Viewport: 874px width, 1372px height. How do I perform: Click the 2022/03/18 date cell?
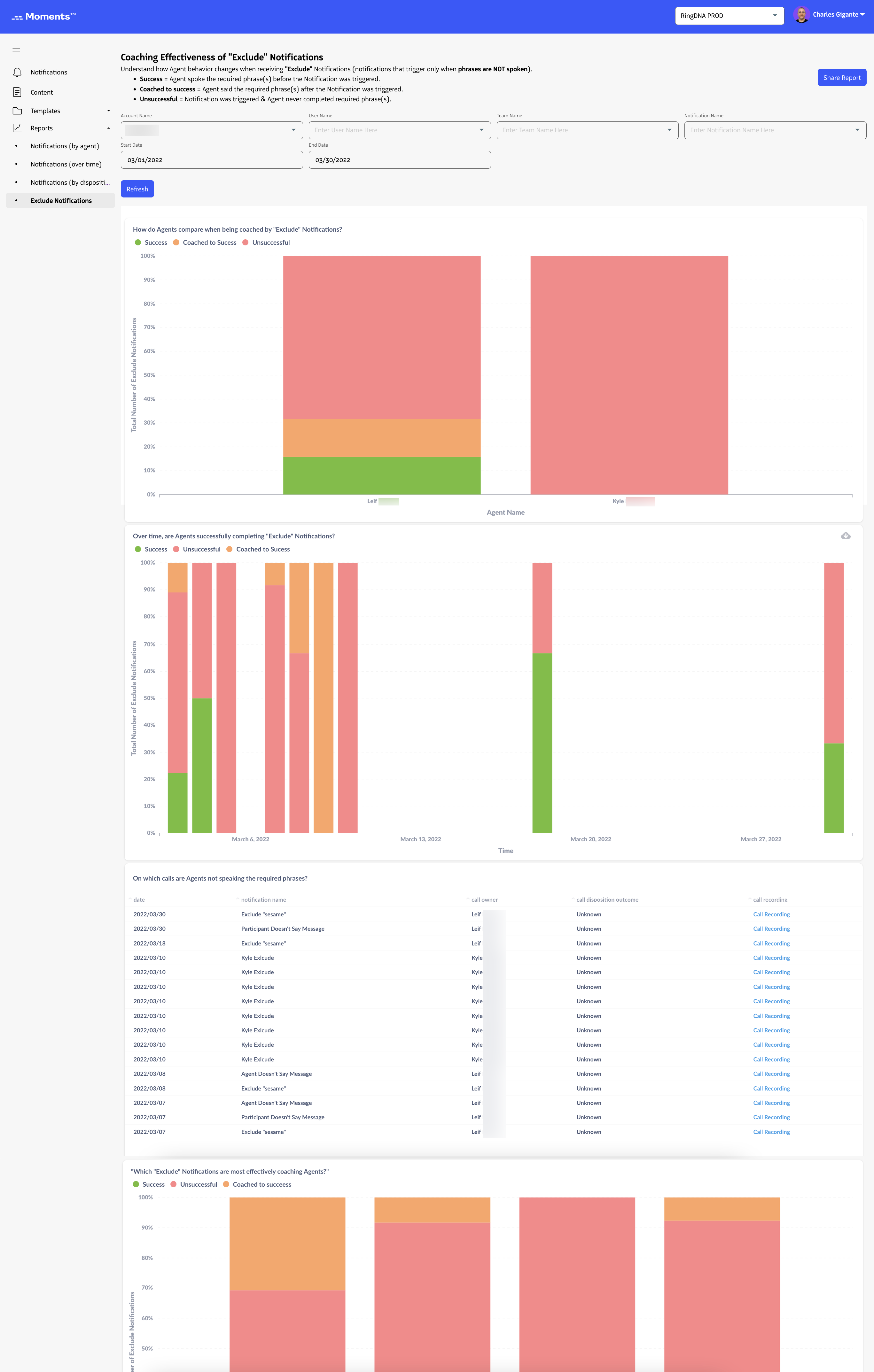[x=149, y=944]
